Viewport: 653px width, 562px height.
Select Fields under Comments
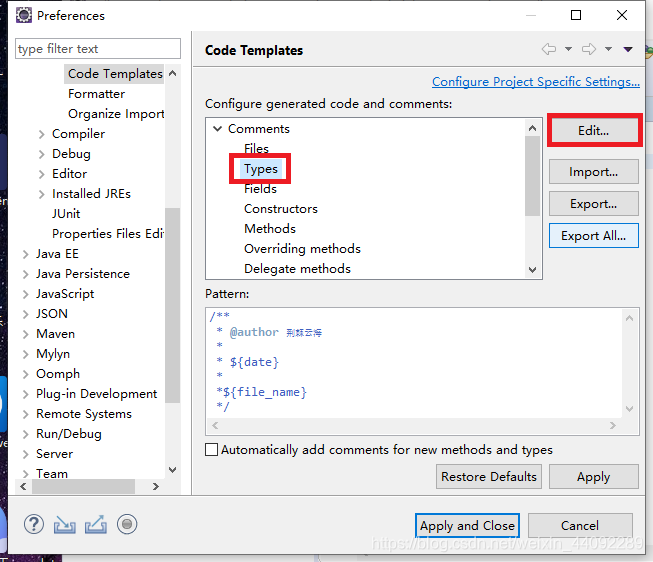[x=260, y=189]
